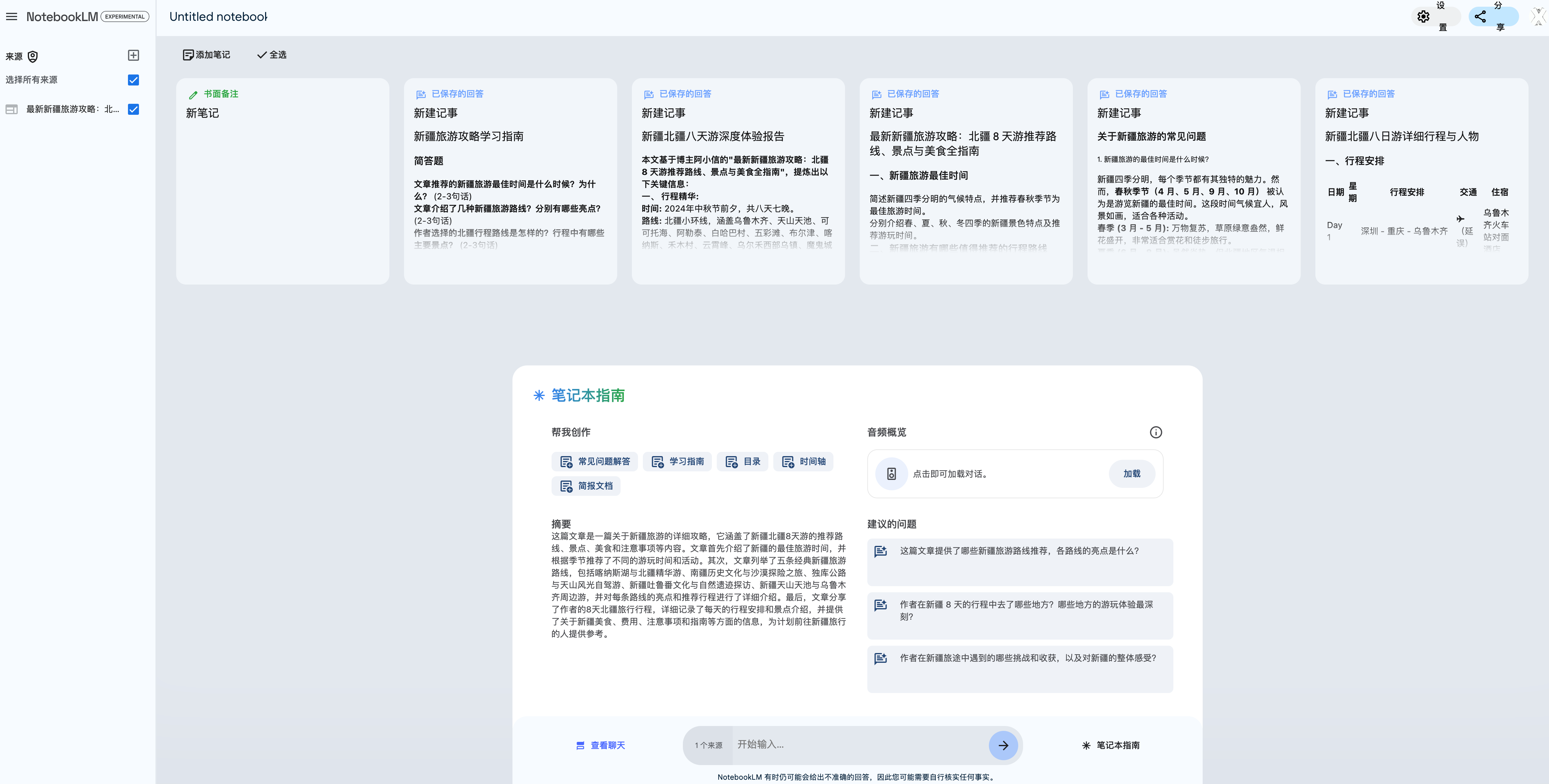Click the pencil icon on 书面备注 note
The height and width of the screenshot is (784, 1549).
tap(193, 94)
